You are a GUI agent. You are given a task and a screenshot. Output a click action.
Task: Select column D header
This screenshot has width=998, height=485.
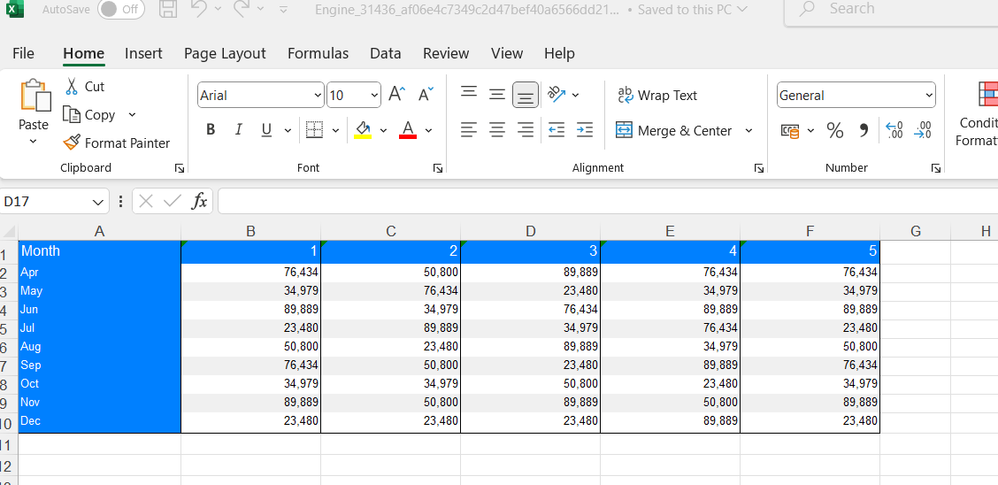(530, 232)
